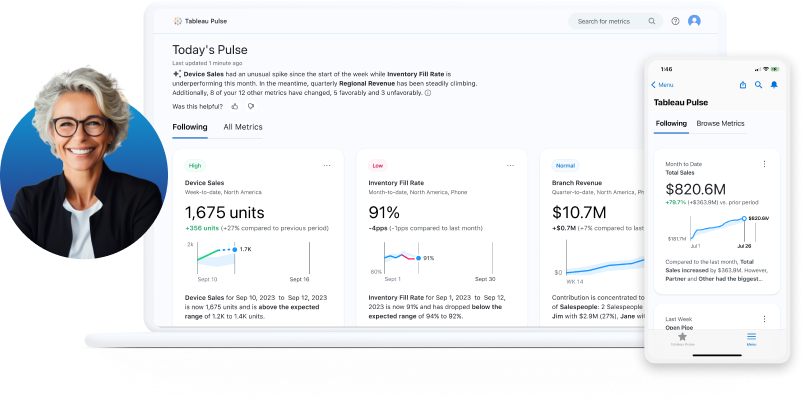The height and width of the screenshot is (398, 804).
Task: Click the $10.7M revenue value
Action: (579, 212)
